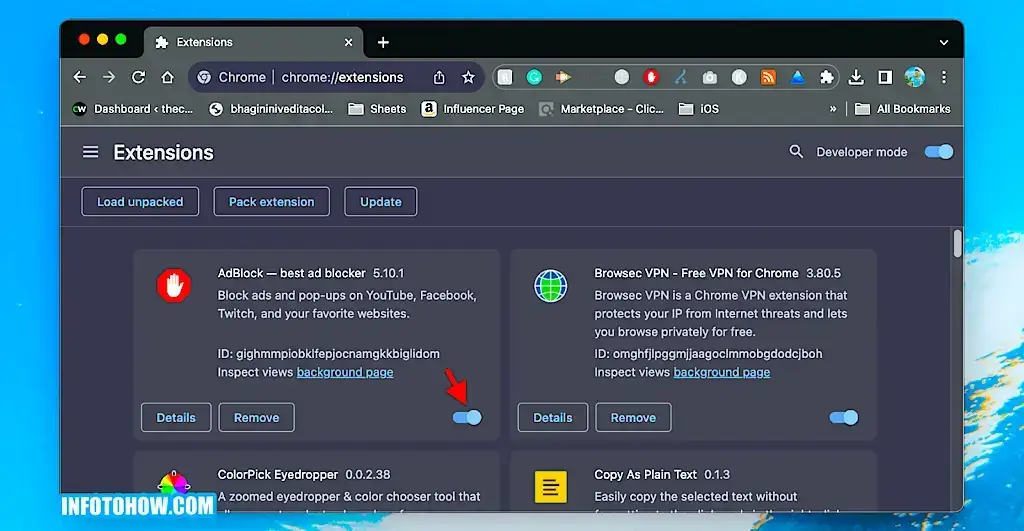Open the bhagininiveditacol bookmark

[x=271, y=109]
